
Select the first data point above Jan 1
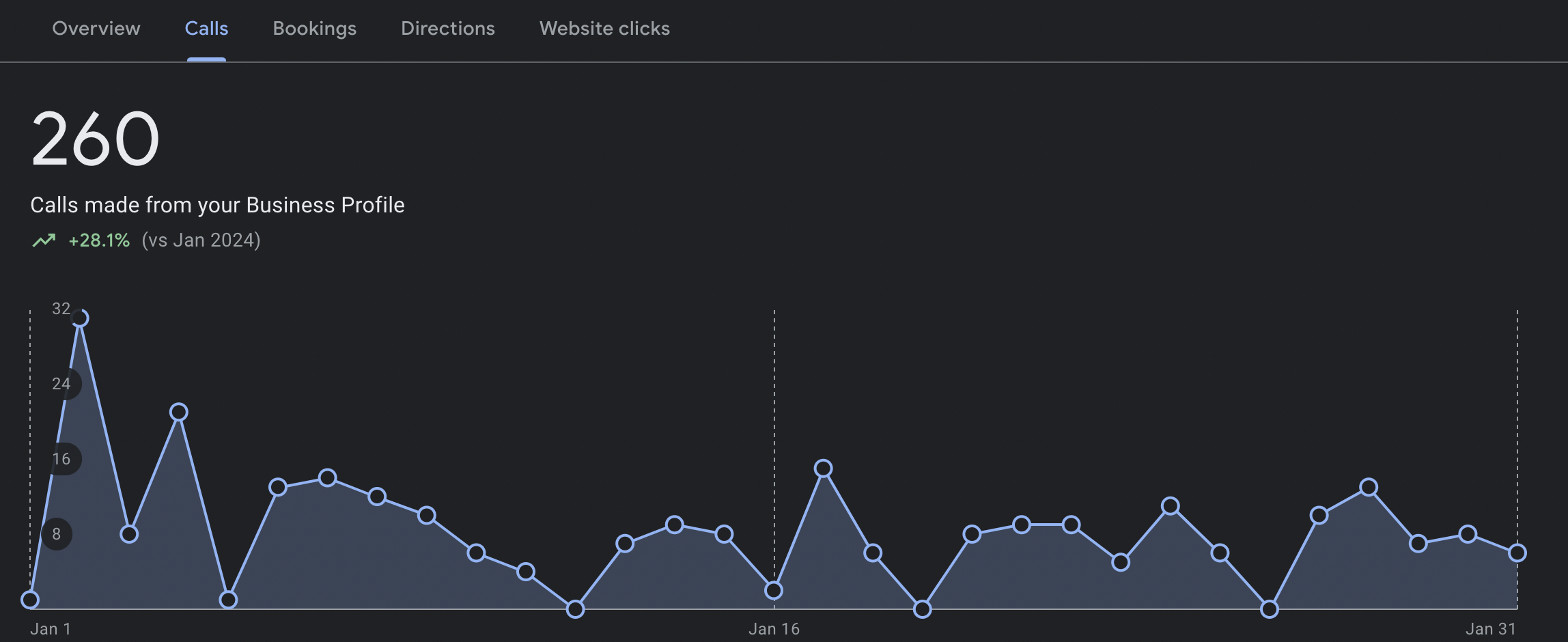(30, 600)
